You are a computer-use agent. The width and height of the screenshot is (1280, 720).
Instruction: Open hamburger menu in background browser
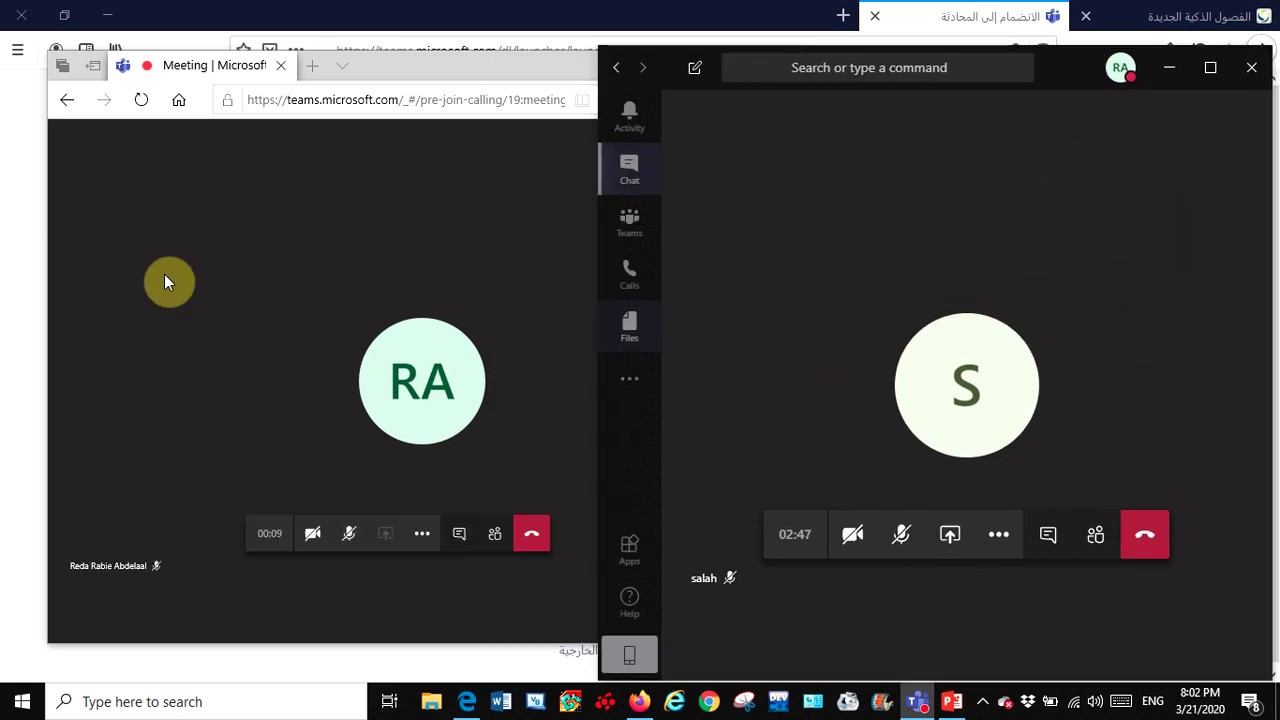coord(17,49)
